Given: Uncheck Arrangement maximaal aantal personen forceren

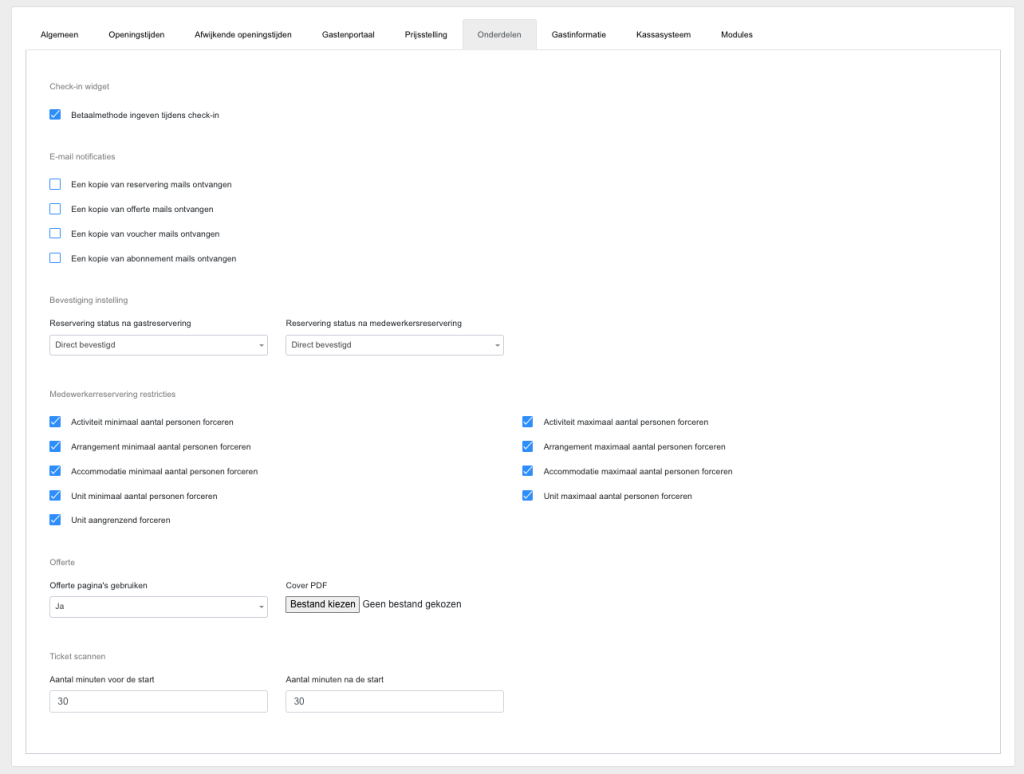Looking at the screenshot, I should click(x=527, y=446).
